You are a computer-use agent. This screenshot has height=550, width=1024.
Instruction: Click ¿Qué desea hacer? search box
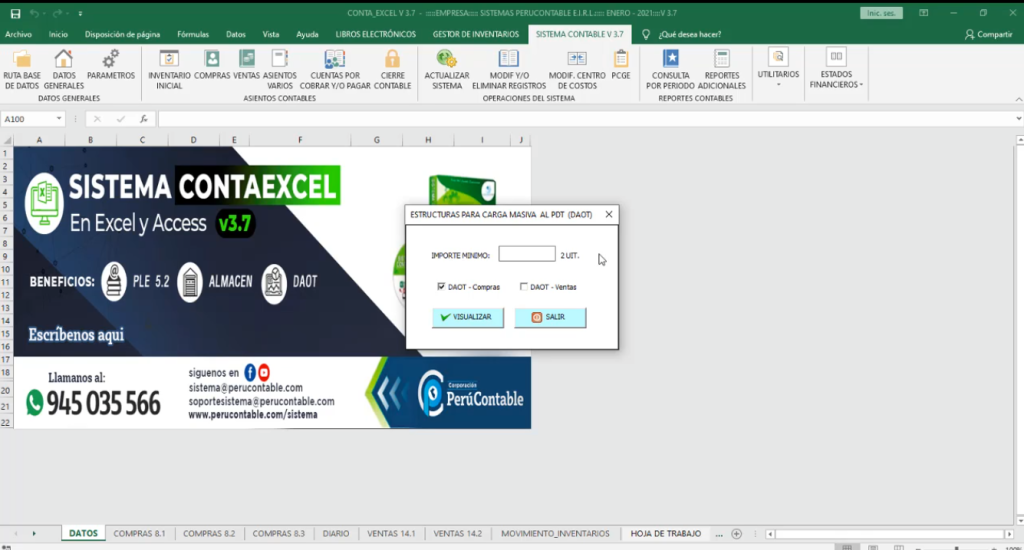(x=690, y=34)
